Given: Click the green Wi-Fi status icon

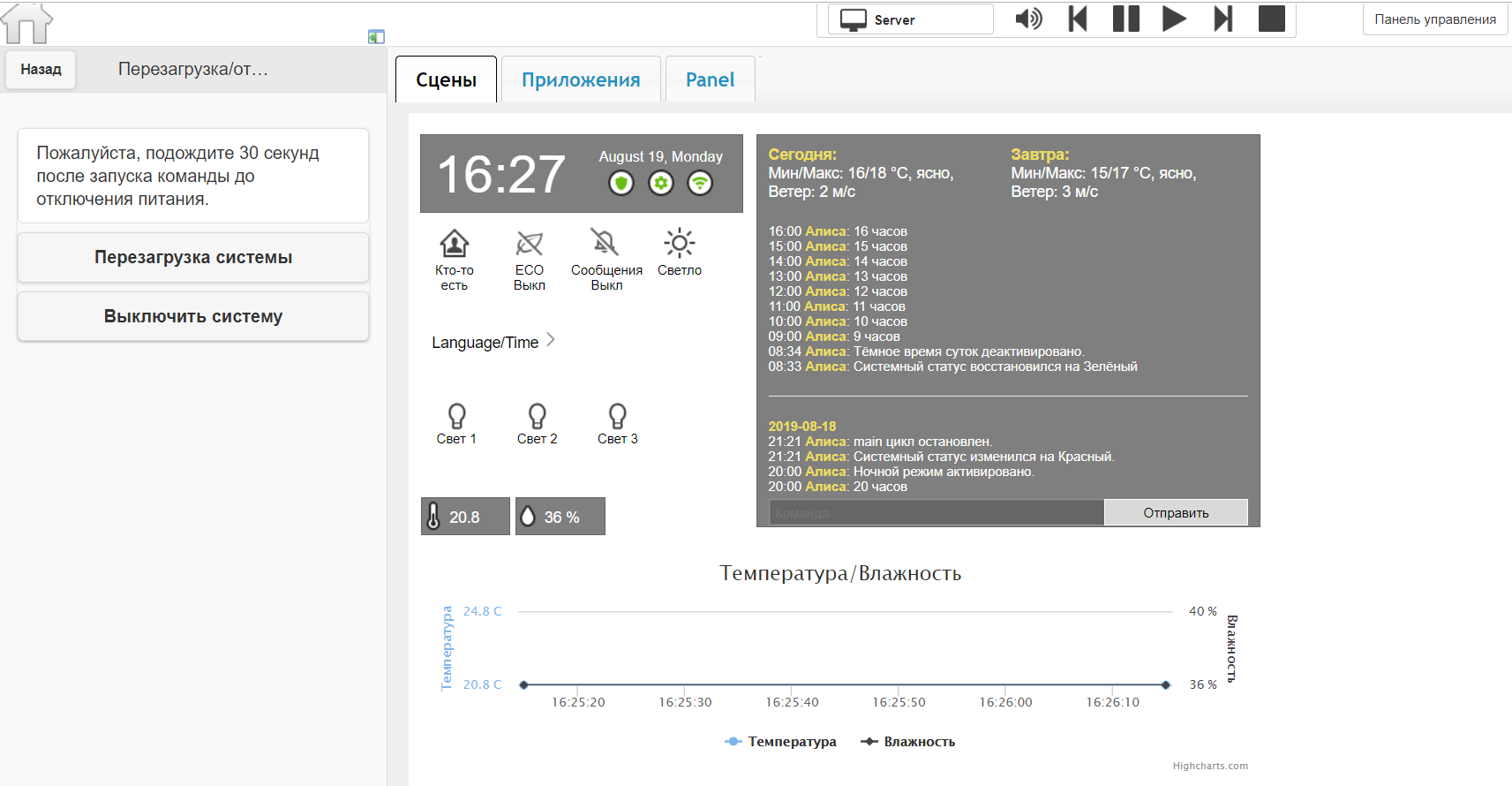Looking at the screenshot, I should pyautogui.click(x=700, y=183).
